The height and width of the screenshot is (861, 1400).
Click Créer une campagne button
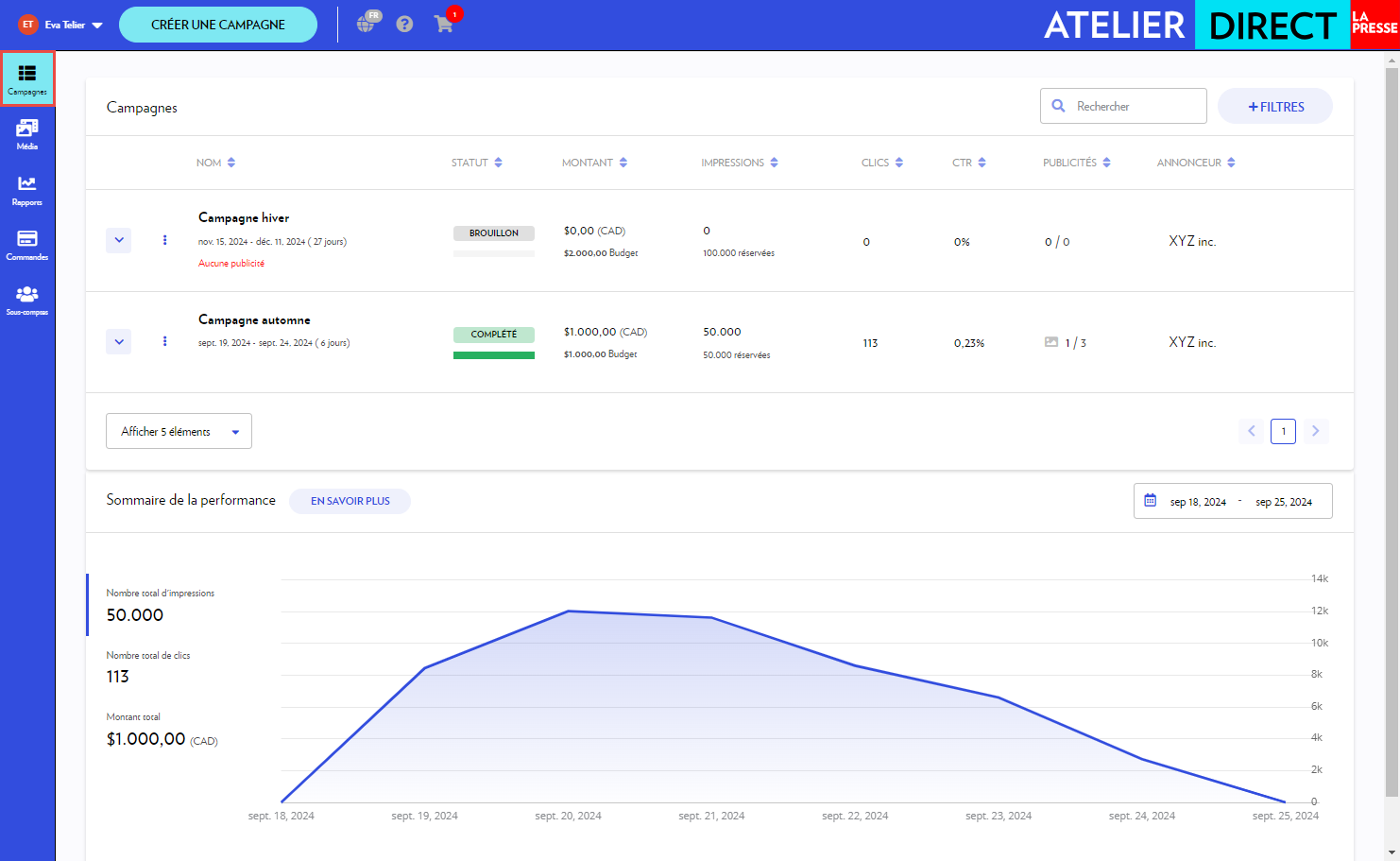coord(218,25)
